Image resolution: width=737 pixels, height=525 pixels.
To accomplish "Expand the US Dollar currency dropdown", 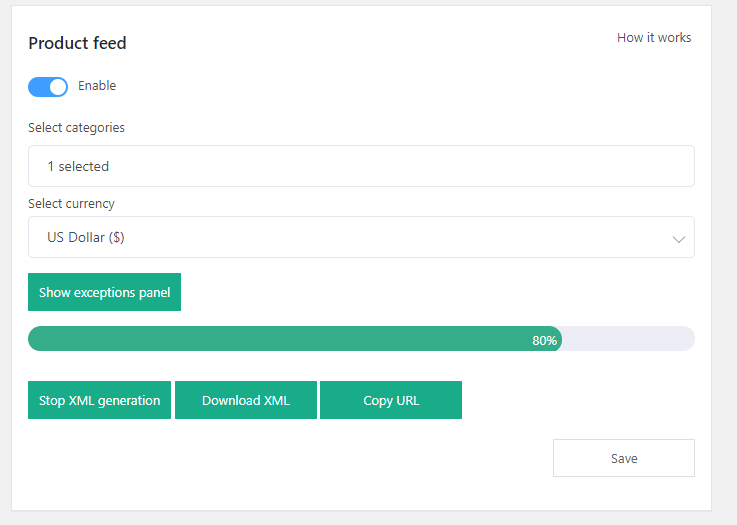I will [360, 238].
